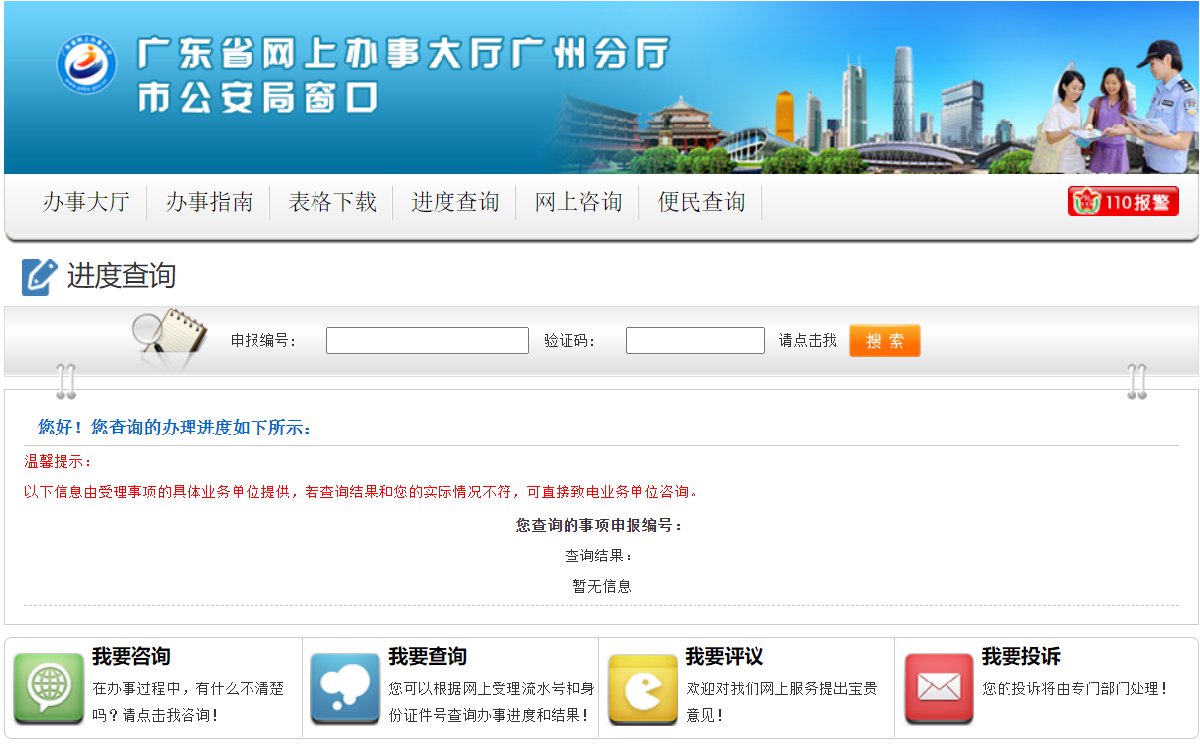Click into the 验证码 input field
1200x744 pixels.
(695, 341)
